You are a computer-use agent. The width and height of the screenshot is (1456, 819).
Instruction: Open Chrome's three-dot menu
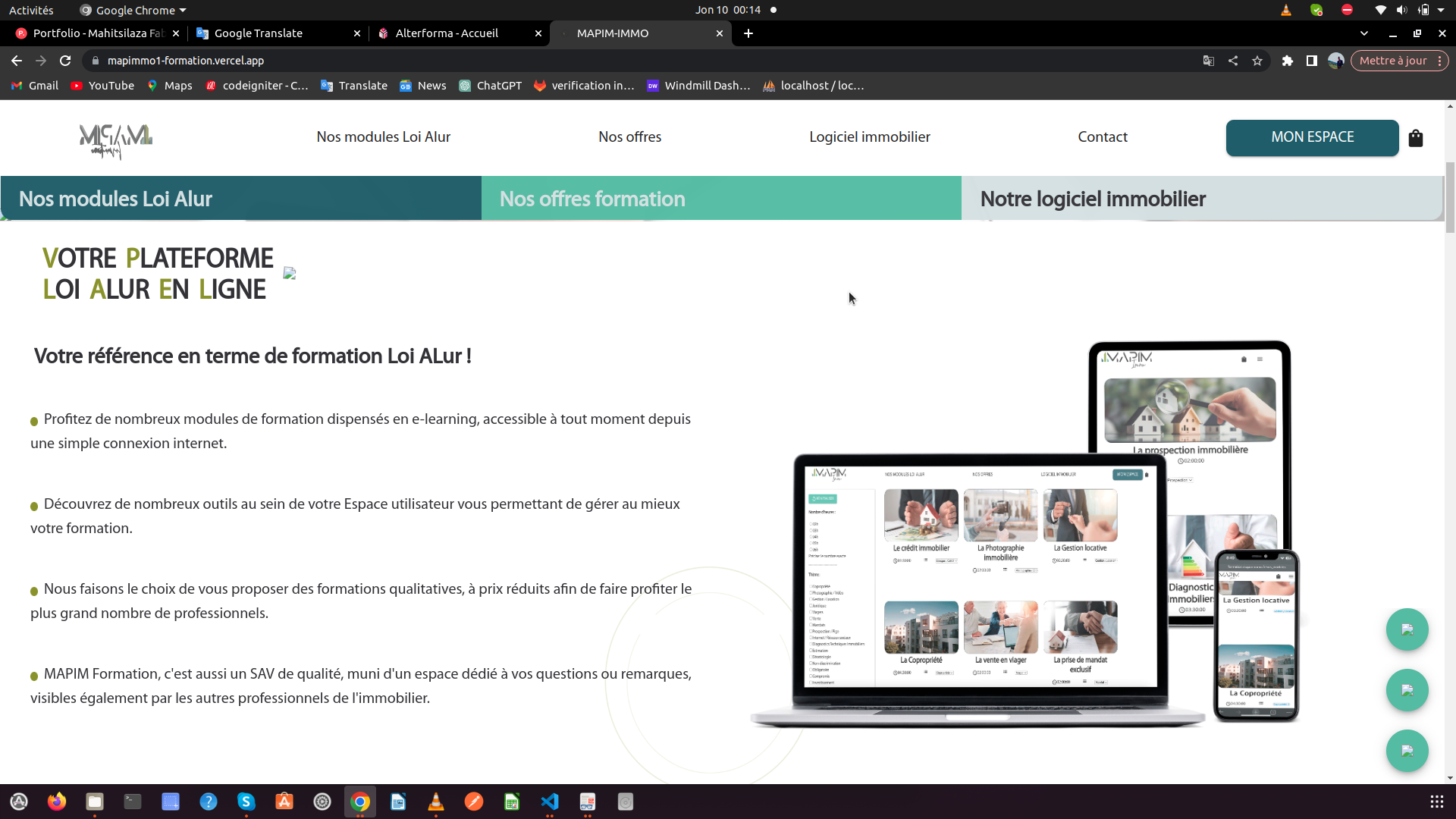pos(1439,61)
